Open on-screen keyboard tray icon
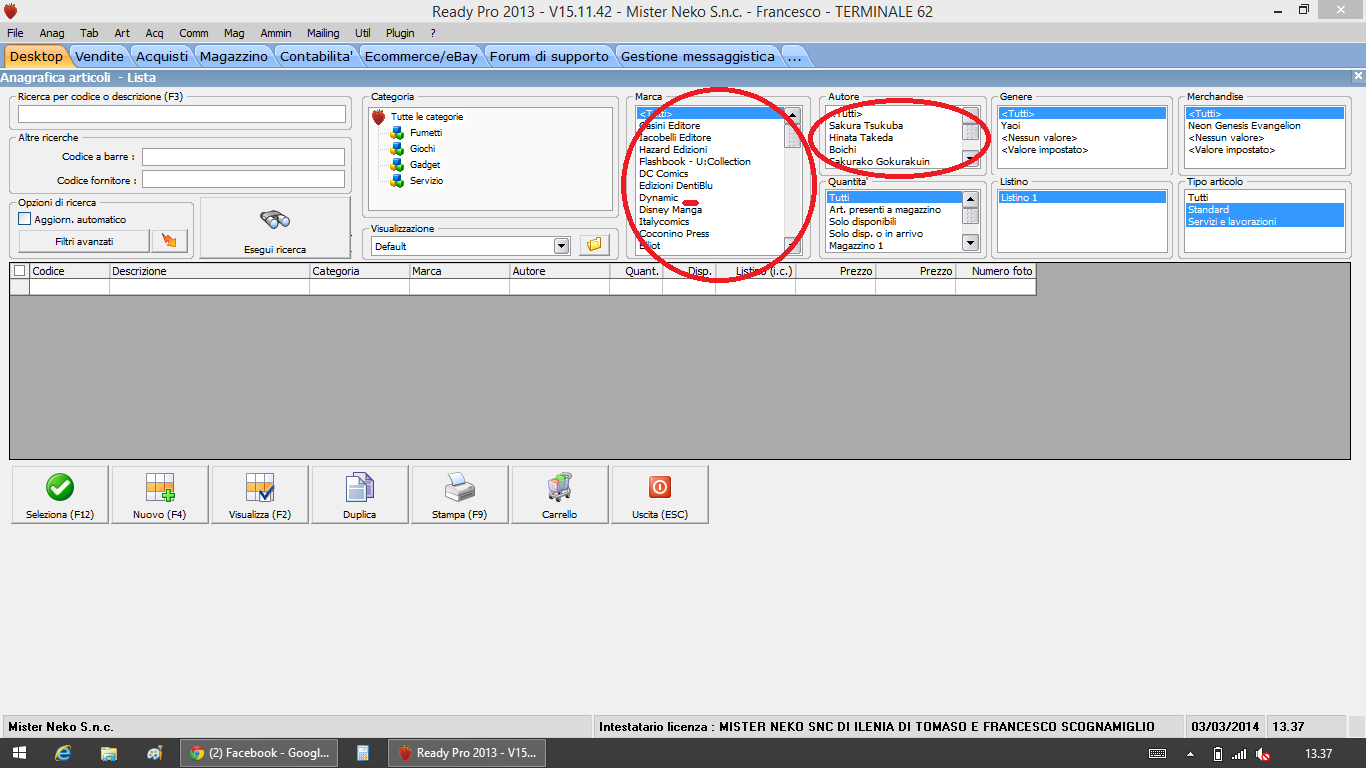The height and width of the screenshot is (768, 1366). [1157, 753]
